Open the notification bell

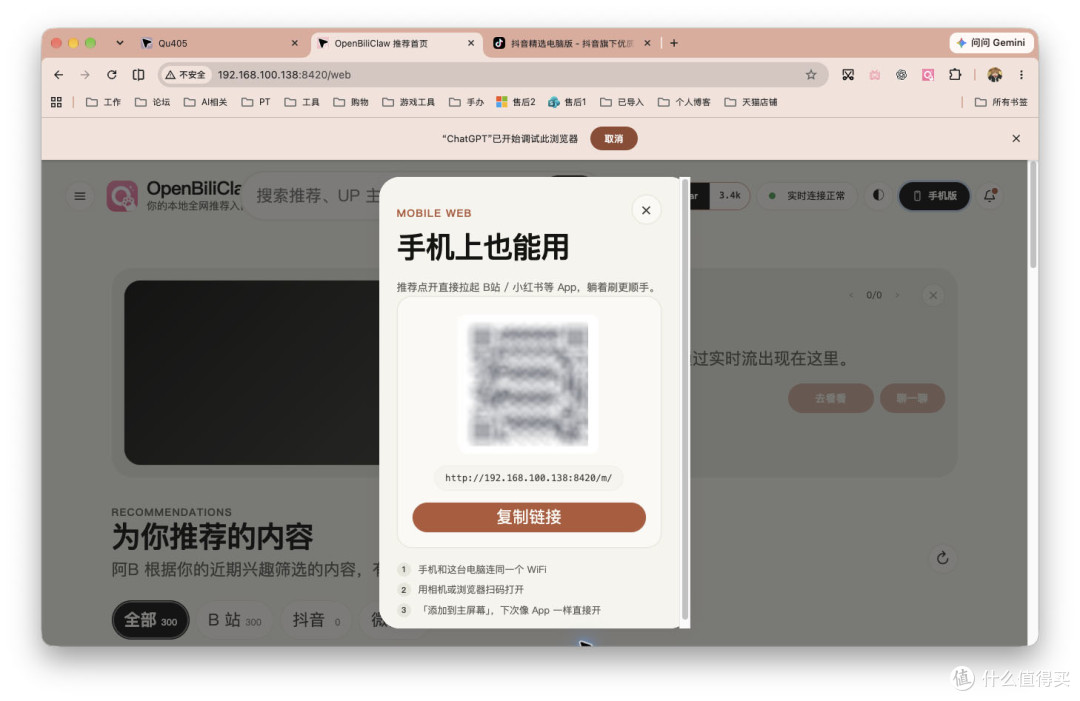pos(990,196)
